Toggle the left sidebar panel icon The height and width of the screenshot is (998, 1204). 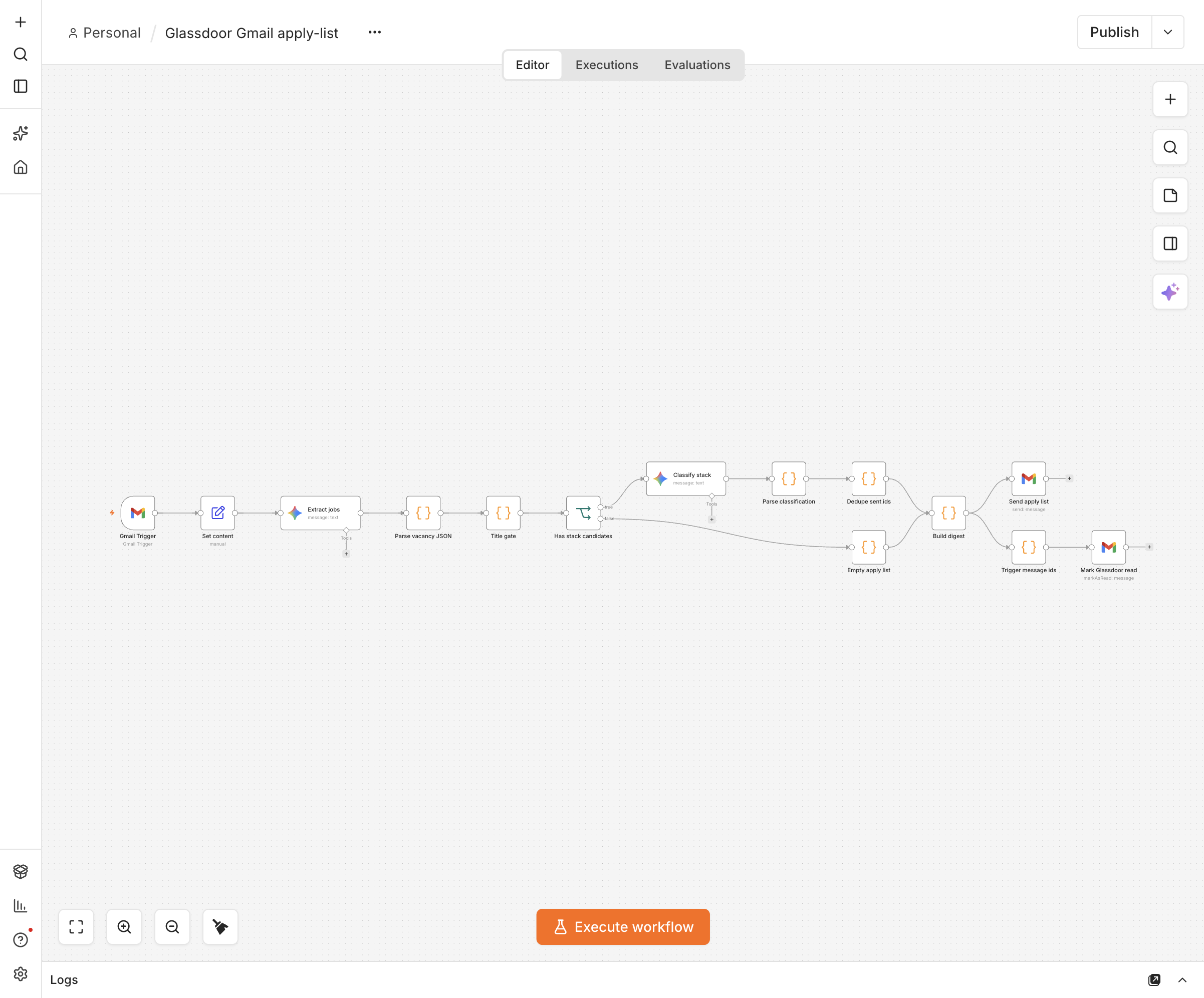click(x=21, y=86)
